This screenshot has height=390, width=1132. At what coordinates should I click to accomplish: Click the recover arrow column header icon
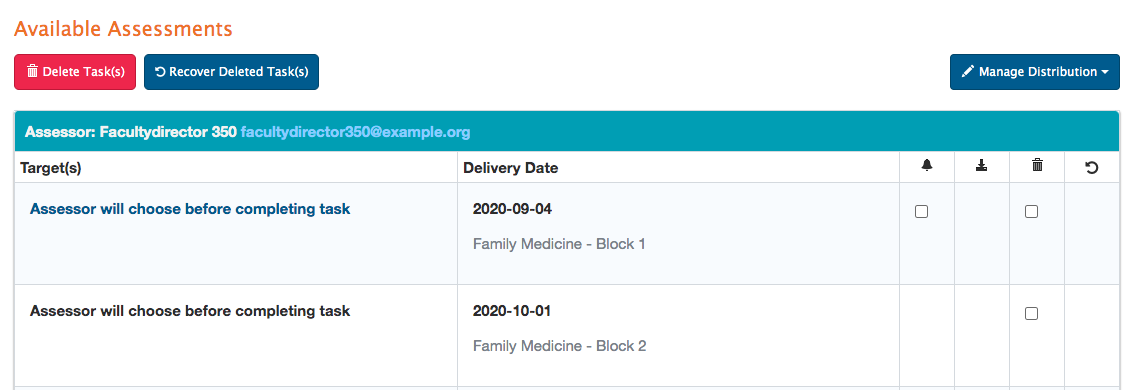[x=1092, y=168]
